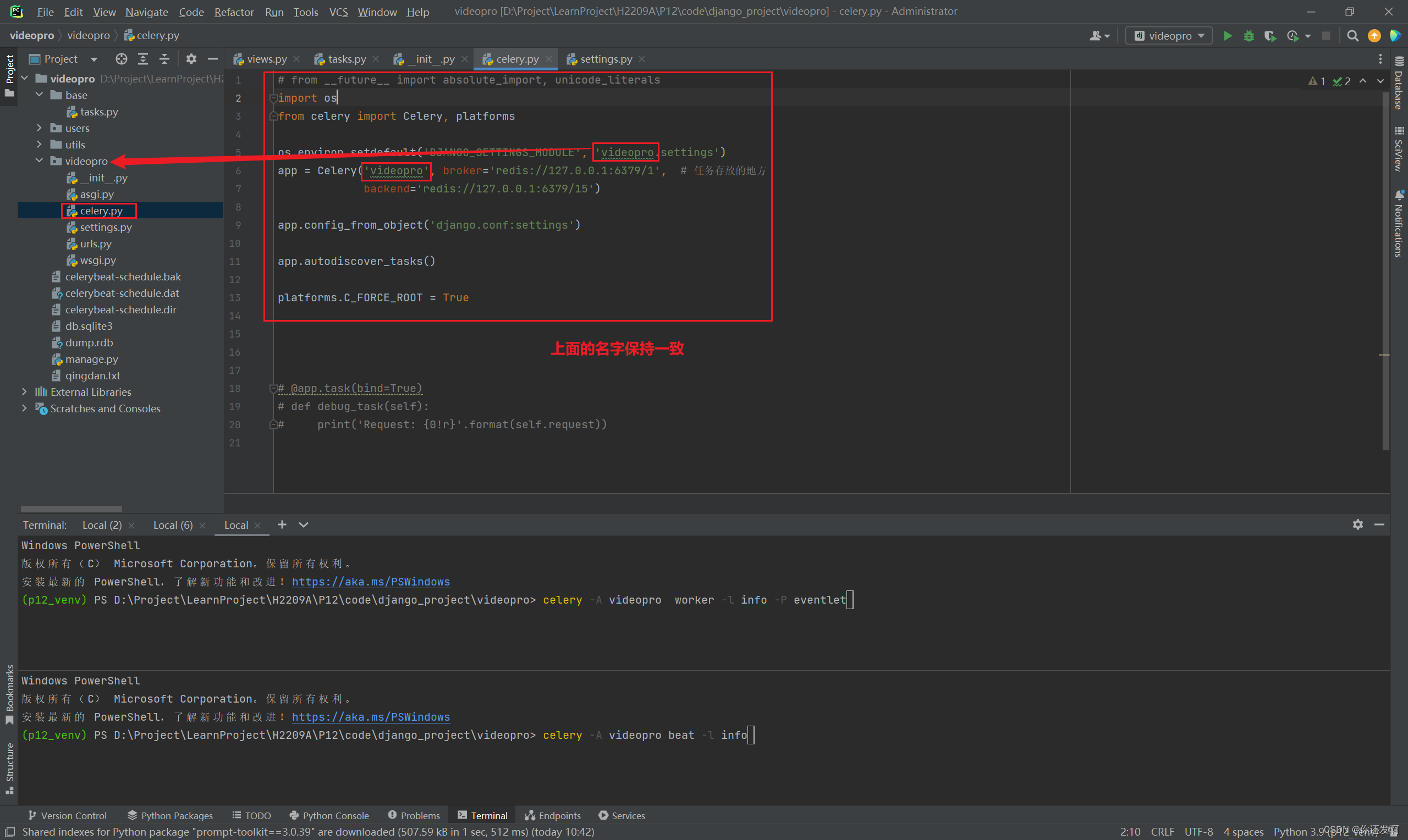The image size is (1408, 840).
Task: Select manage.py in project tree
Action: 91,359
